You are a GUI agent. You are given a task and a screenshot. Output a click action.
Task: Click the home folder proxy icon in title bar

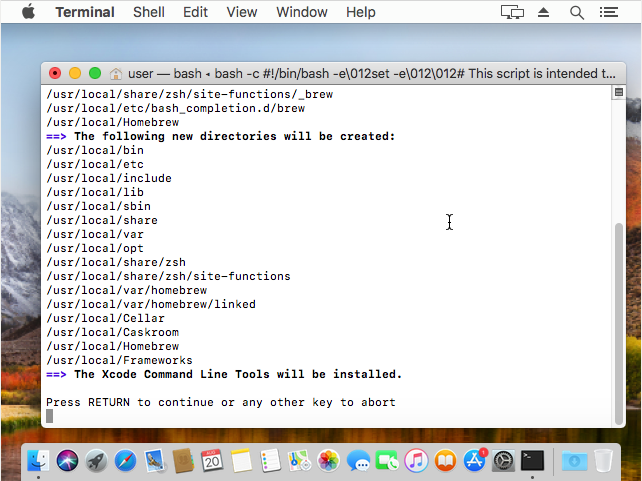[x=116, y=74]
